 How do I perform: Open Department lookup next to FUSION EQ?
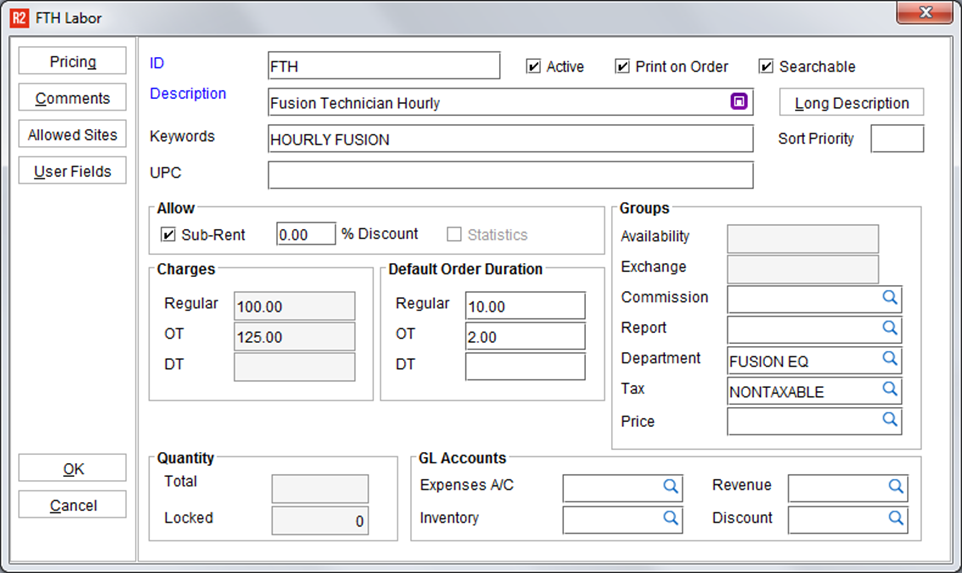[889, 359]
